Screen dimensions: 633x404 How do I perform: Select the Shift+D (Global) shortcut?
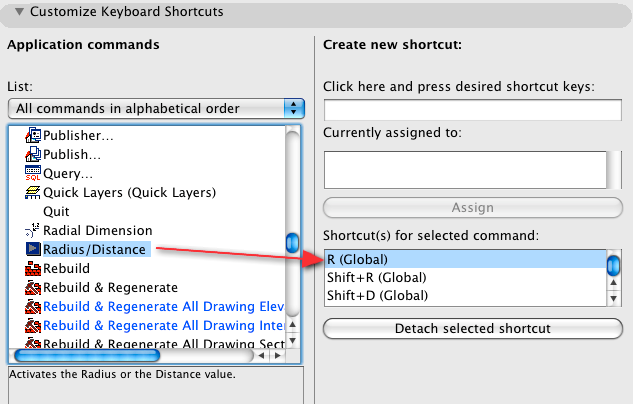[x=376, y=295]
